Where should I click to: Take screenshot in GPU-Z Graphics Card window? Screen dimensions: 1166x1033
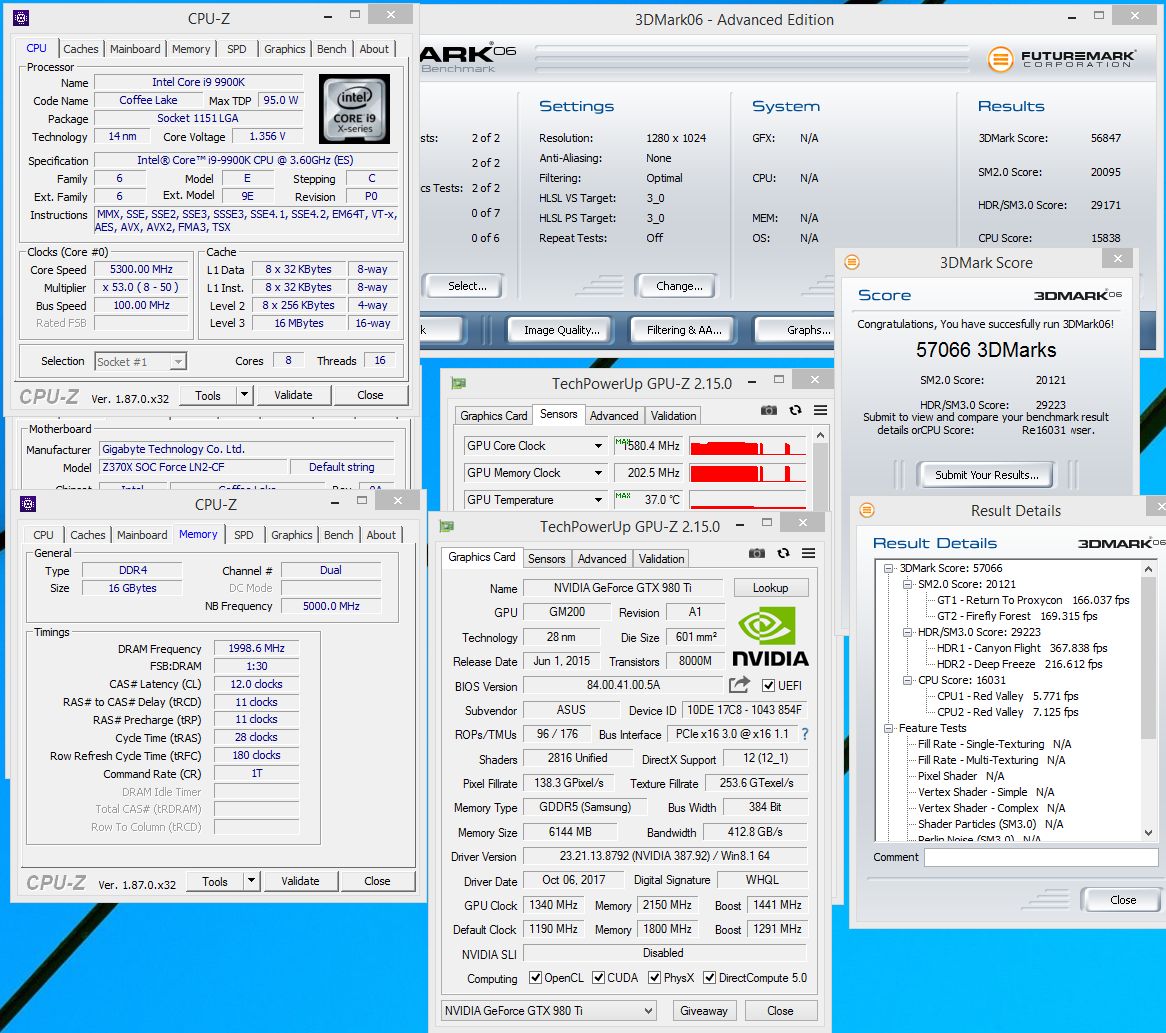pyautogui.click(x=757, y=553)
